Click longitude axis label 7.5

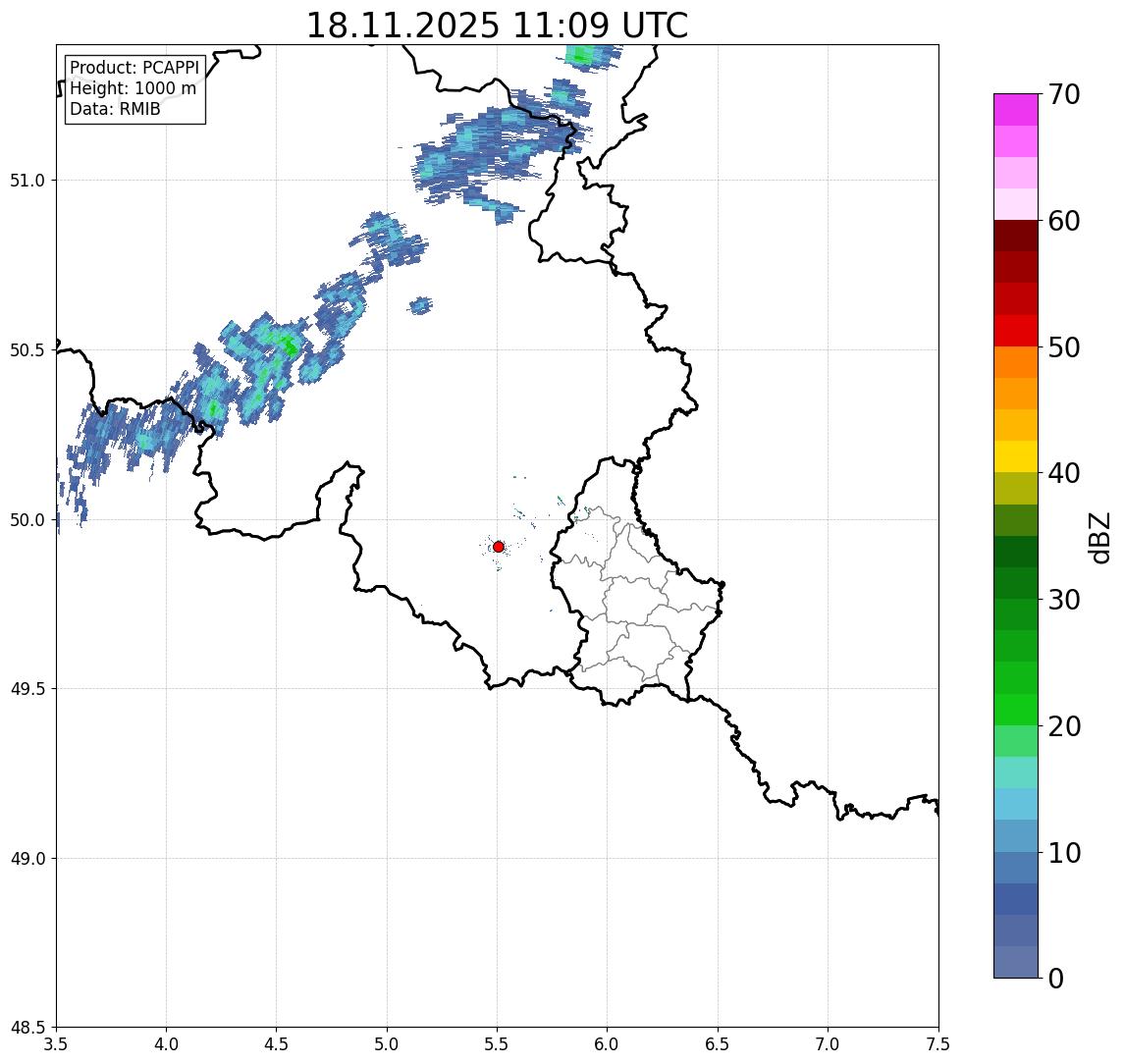click(x=937, y=1044)
